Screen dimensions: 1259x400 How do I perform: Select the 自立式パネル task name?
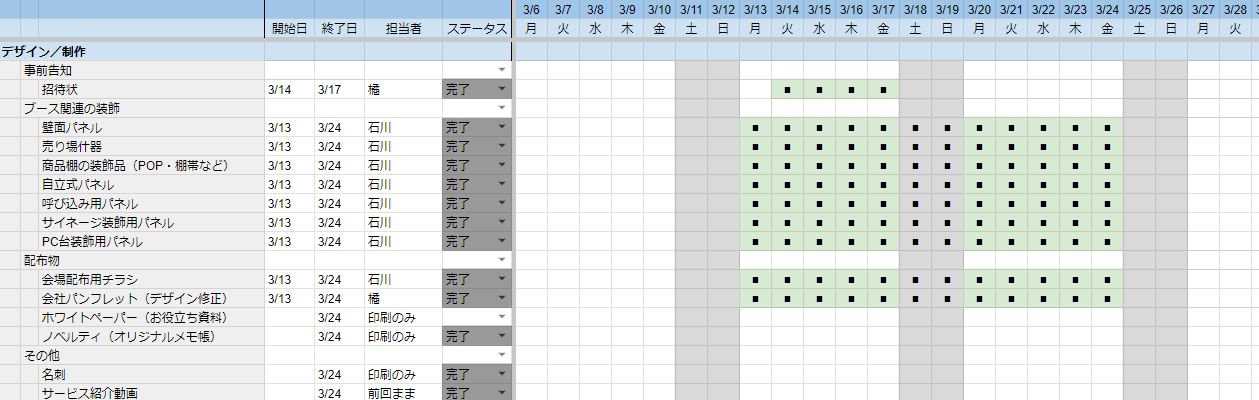point(77,185)
